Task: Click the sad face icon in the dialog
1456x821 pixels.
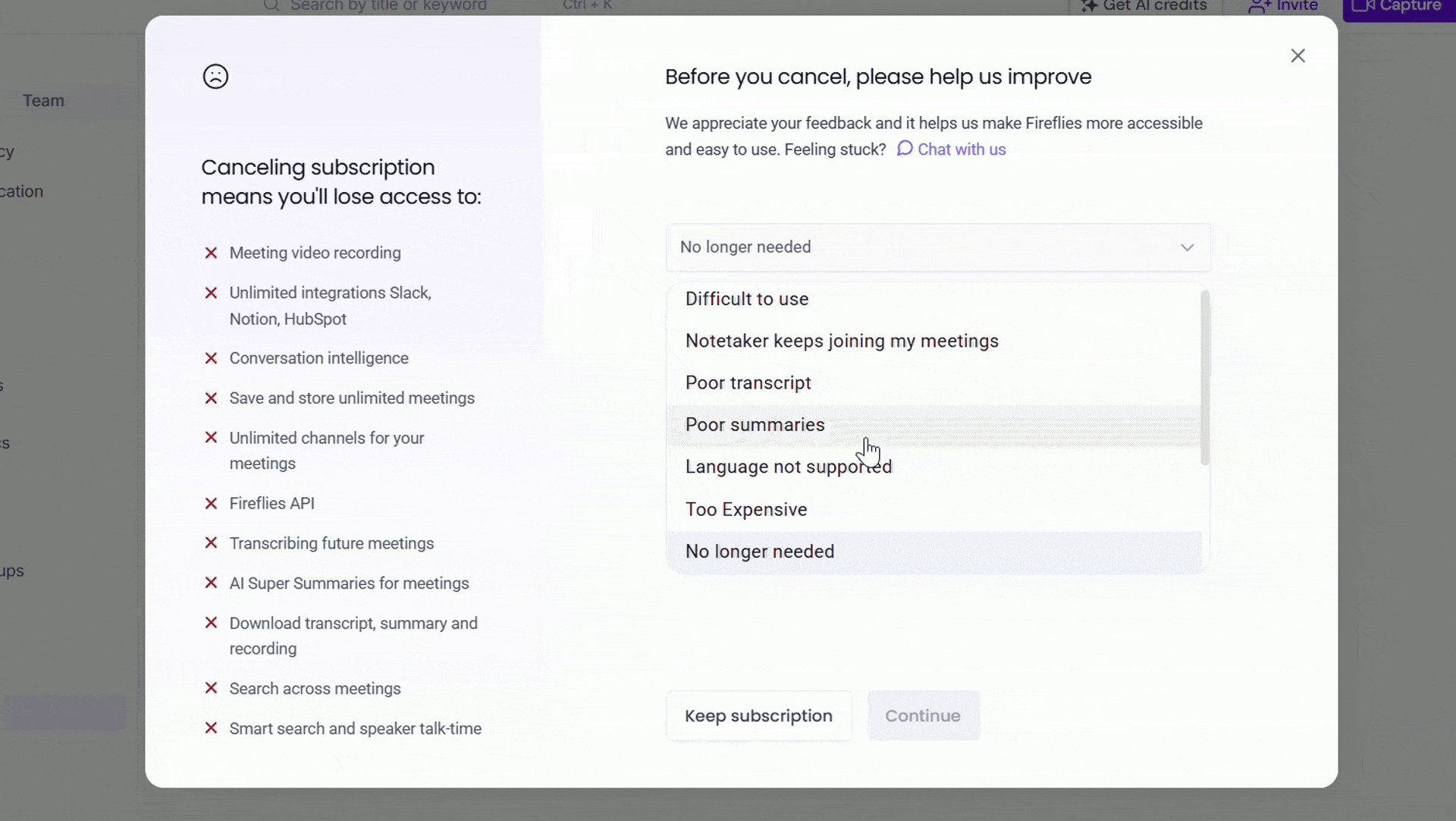Action: point(215,76)
